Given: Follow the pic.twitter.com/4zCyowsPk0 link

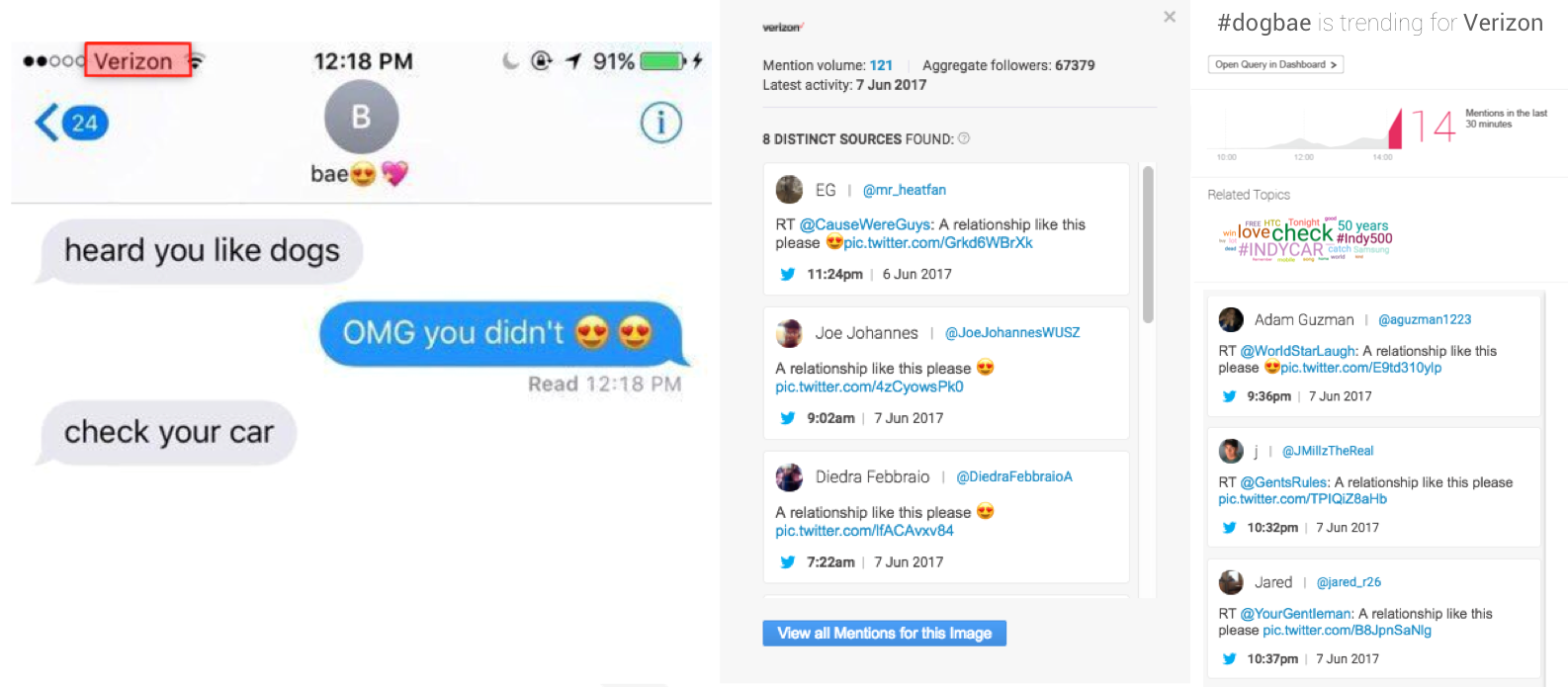Looking at the screenshot, I should point(869,386).
